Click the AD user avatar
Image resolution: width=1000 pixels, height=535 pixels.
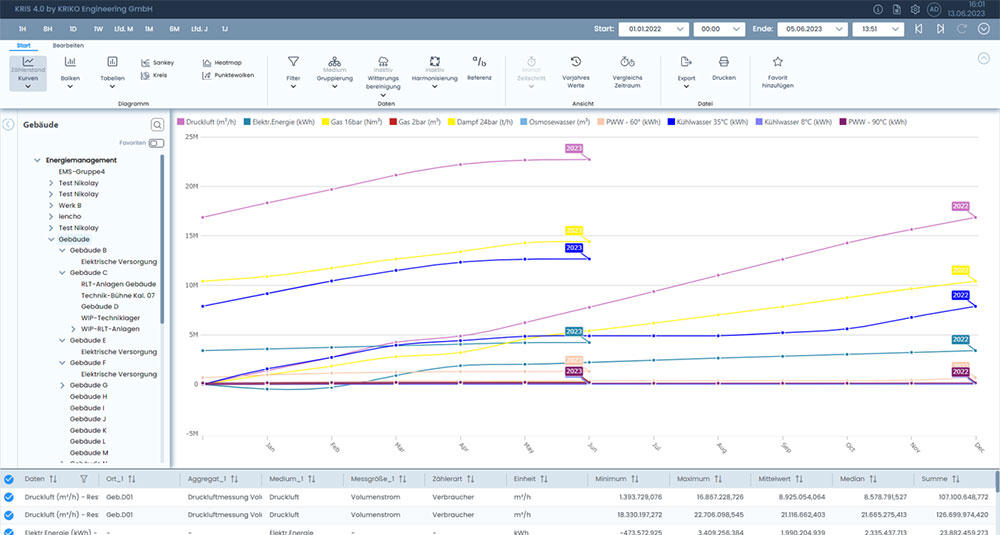[934, 10]
